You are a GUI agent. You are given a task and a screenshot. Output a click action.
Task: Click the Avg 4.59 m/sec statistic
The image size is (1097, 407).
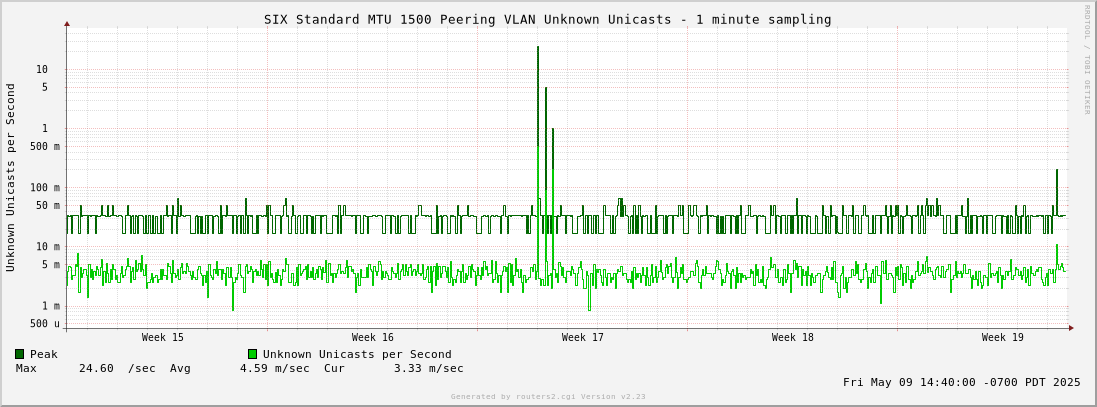click(x=240, y=368)
